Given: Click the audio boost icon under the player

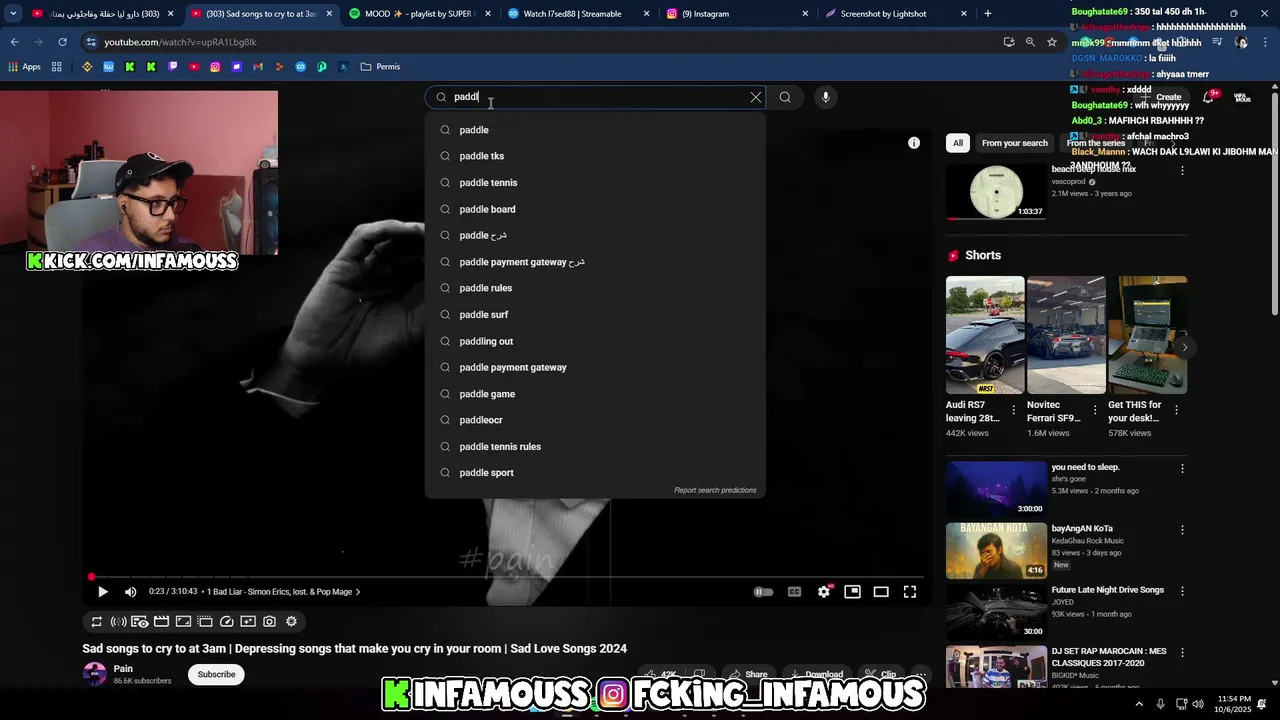Looking at the screenshot, I should click(x=118, y=622).
